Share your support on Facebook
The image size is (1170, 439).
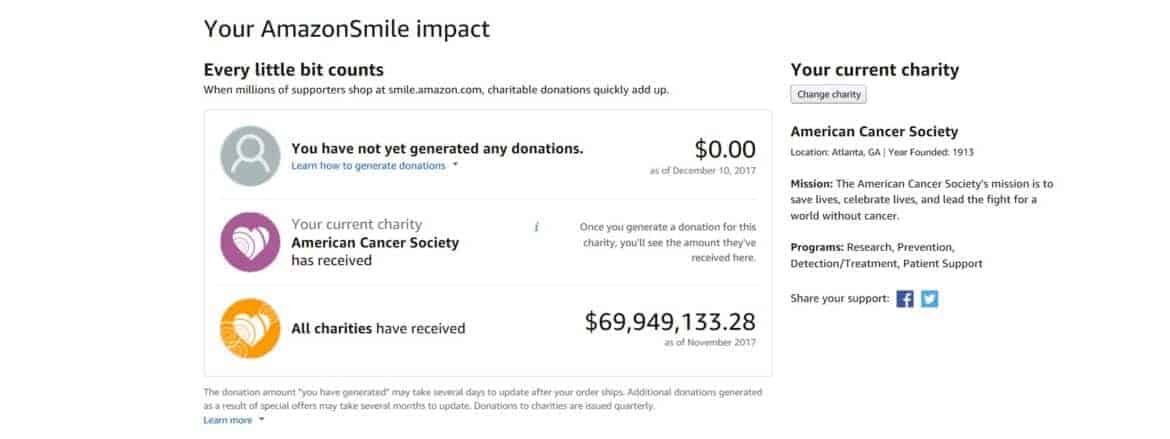point(905,298)
